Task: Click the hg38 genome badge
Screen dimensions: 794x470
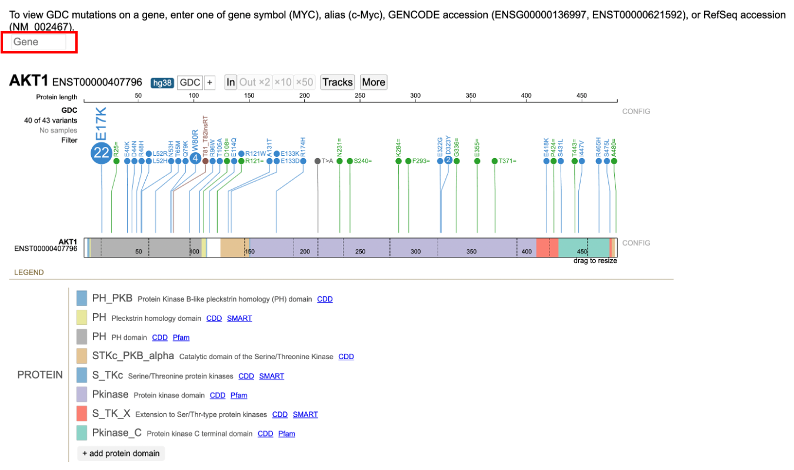Action: click(161, 82)
